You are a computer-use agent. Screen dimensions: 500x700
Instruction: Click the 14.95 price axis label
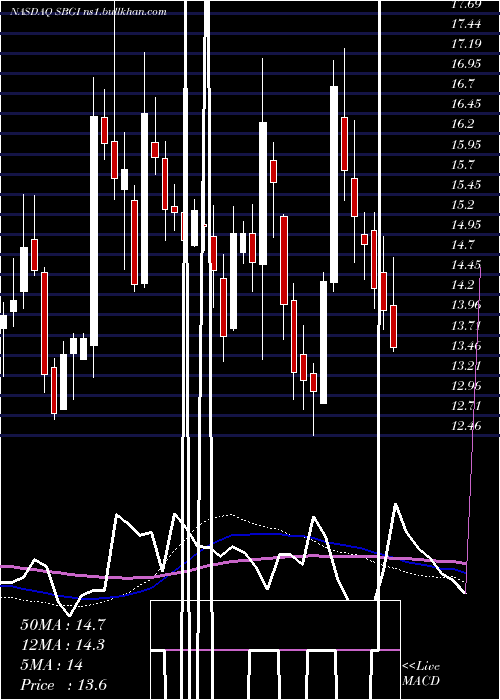coord(466,225)
